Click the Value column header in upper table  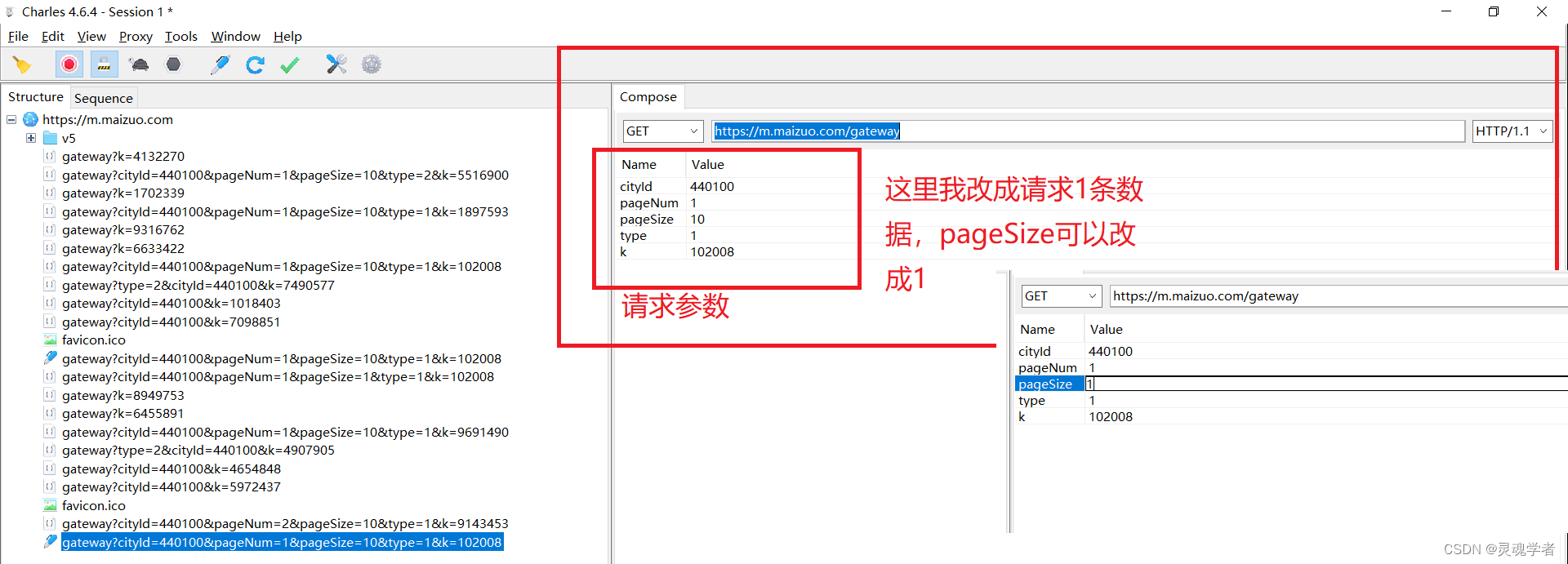pos(708,164)
